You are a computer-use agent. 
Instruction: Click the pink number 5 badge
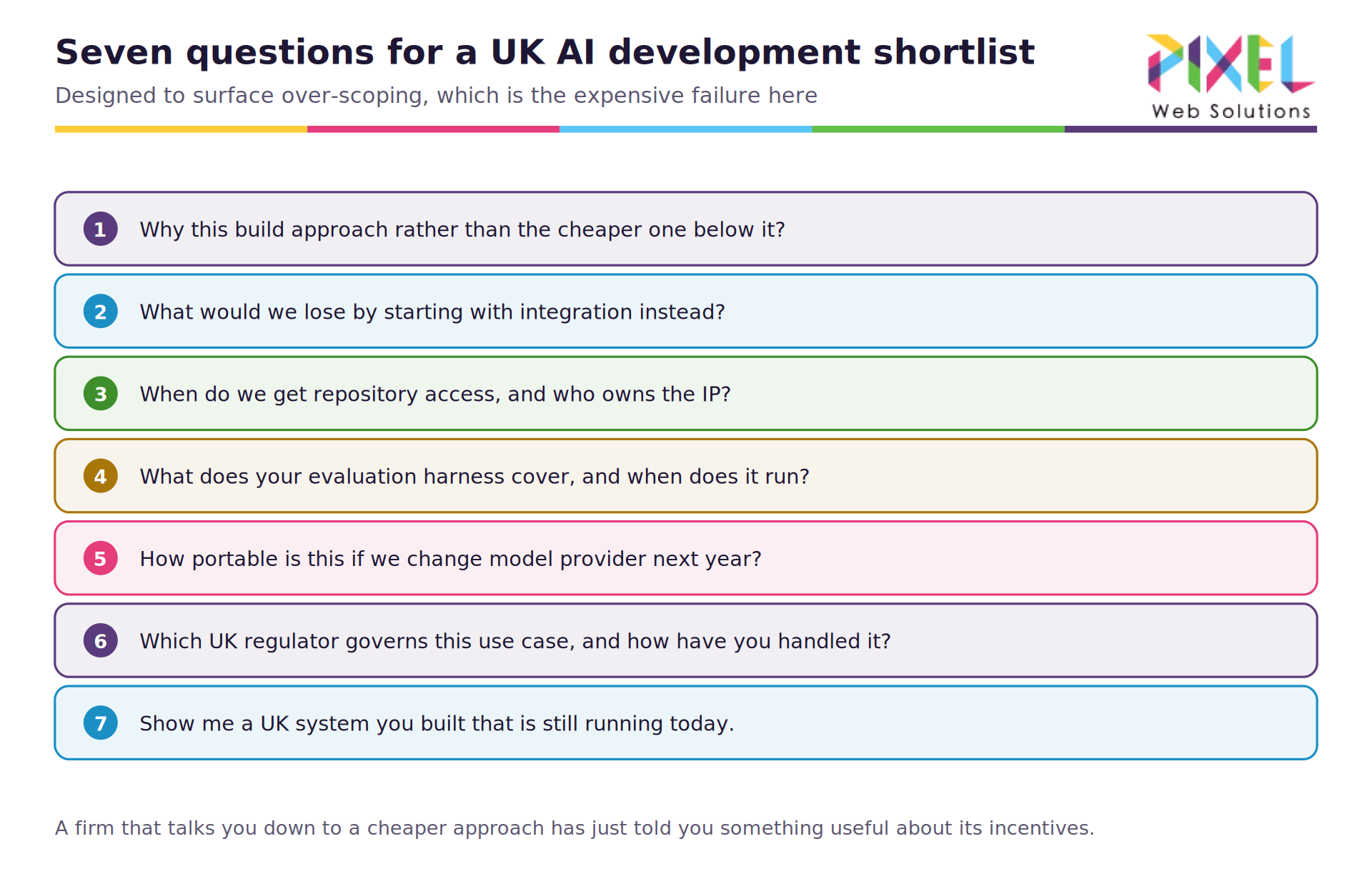[101, 558]
